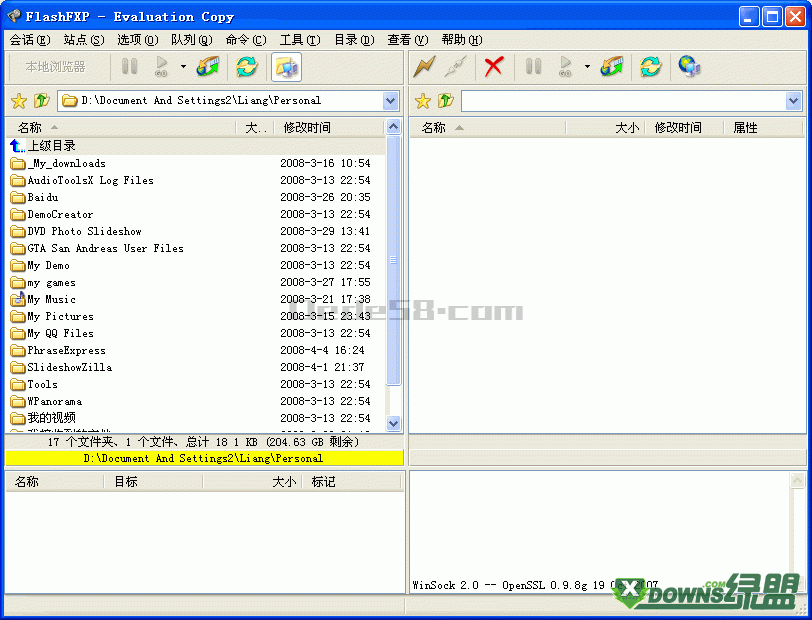Screen dimensions: 812x620
Task: Expand the remote path dropdown
Action: [794, 101]
